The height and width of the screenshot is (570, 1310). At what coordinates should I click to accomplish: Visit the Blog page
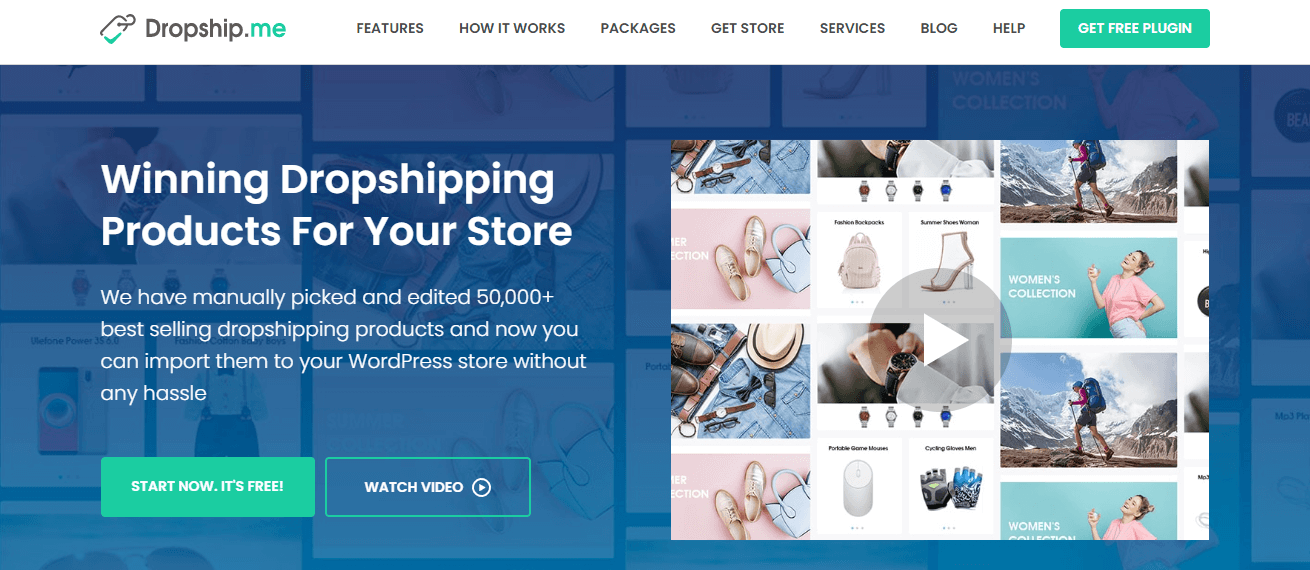coord(939,28)
